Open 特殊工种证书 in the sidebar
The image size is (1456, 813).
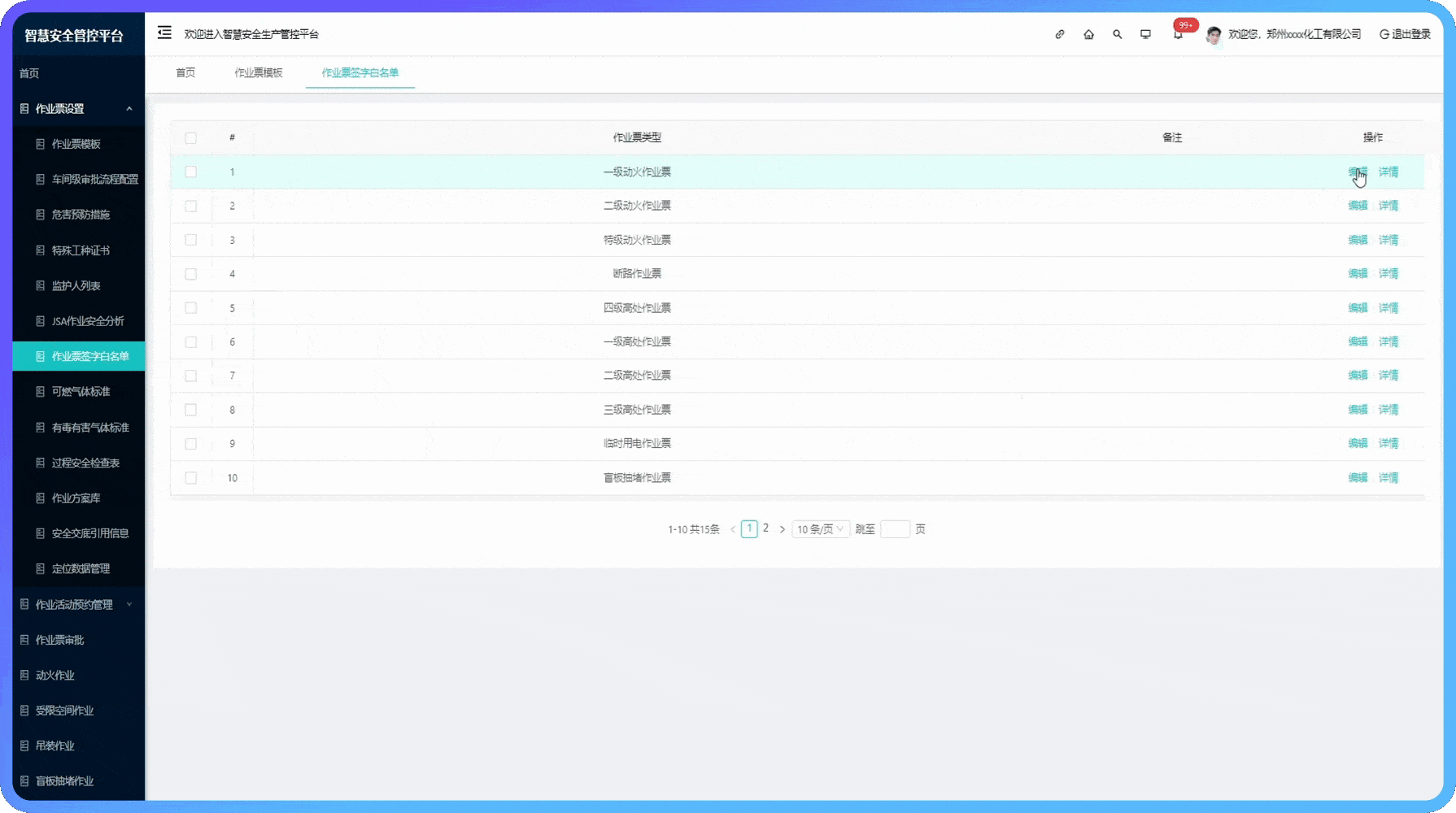coord(81,250)
